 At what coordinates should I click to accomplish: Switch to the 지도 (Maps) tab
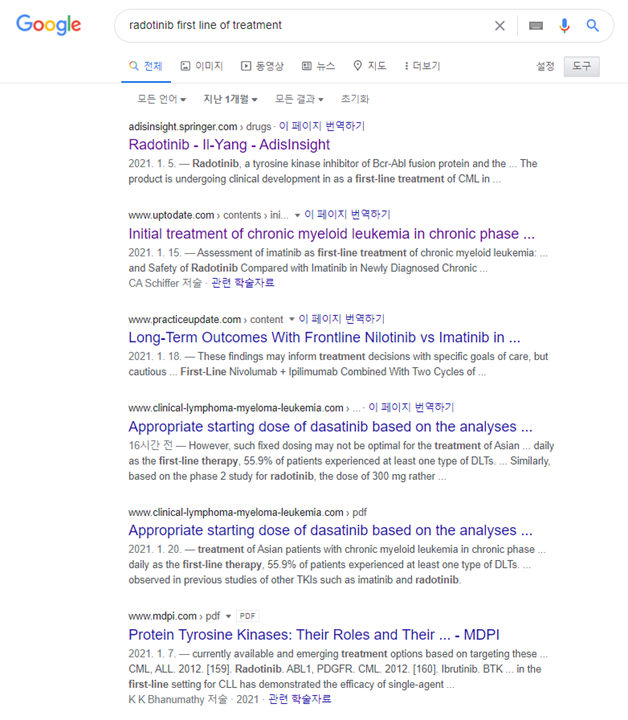pyautogui.click(x=370, y=66)
